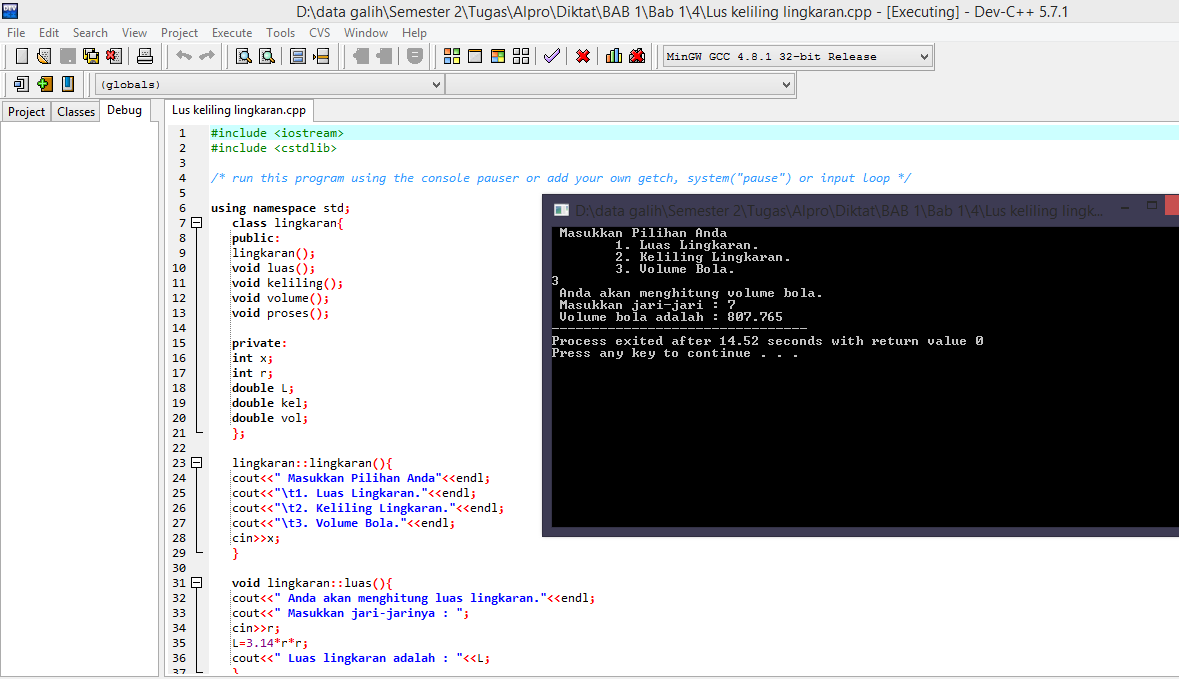Click the Compile icon with four colored squares
The width and height of the screenshot is (1179, 679).
(x=452, y=56)
